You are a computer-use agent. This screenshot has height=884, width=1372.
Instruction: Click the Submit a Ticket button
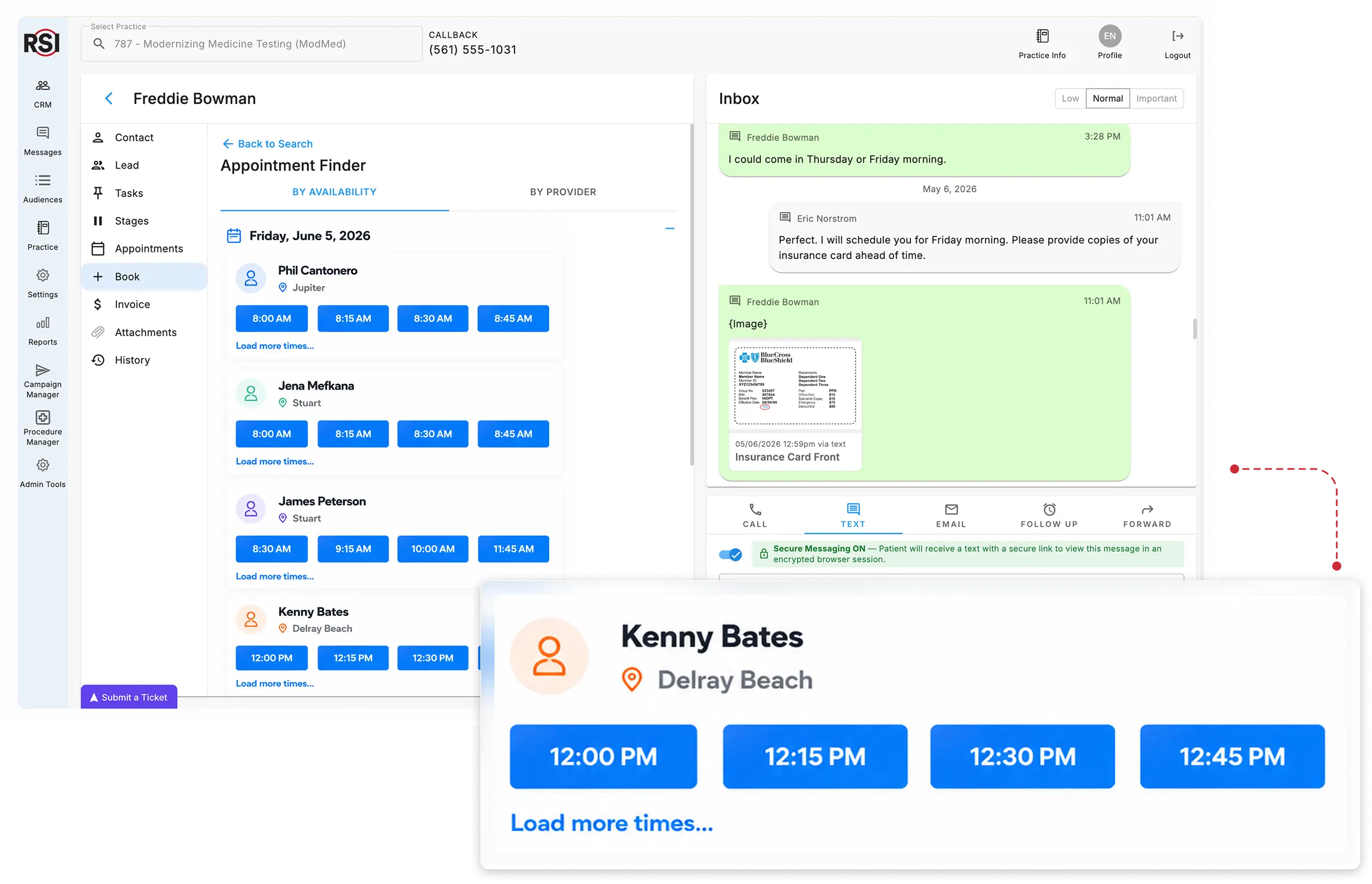pos(128,697)
